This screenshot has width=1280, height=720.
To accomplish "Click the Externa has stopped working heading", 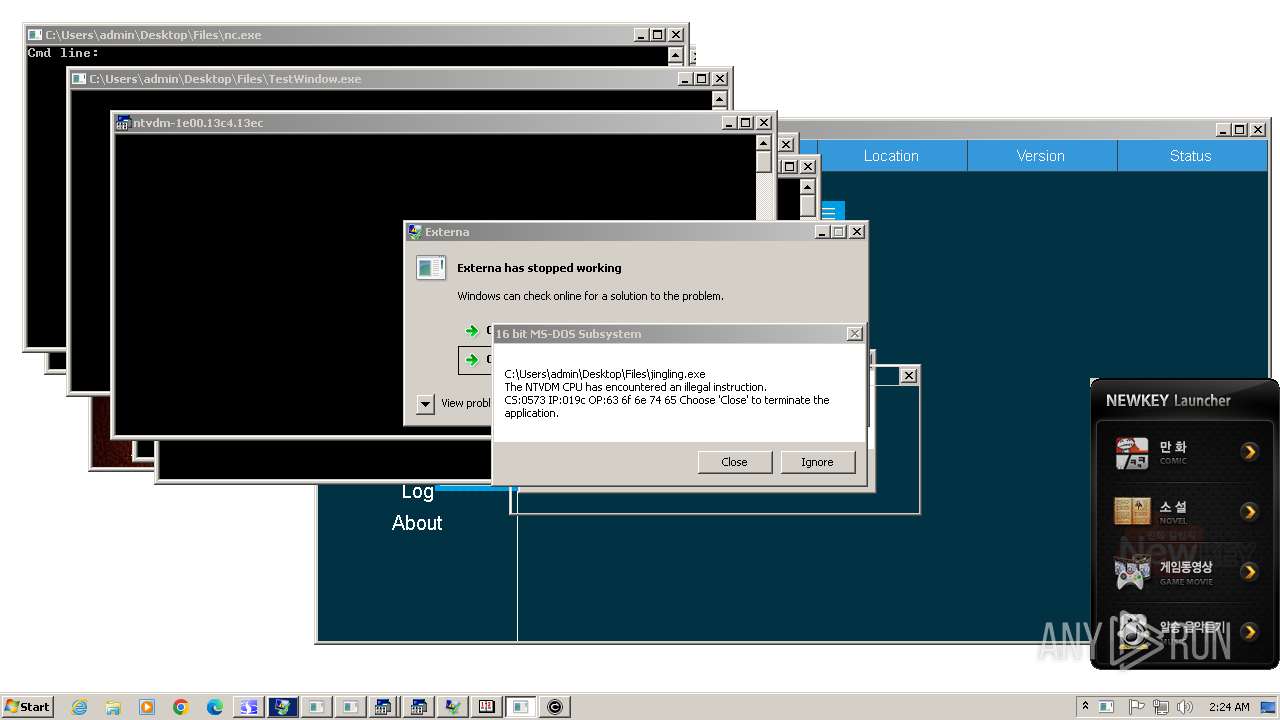I will [x=539, y=268].
